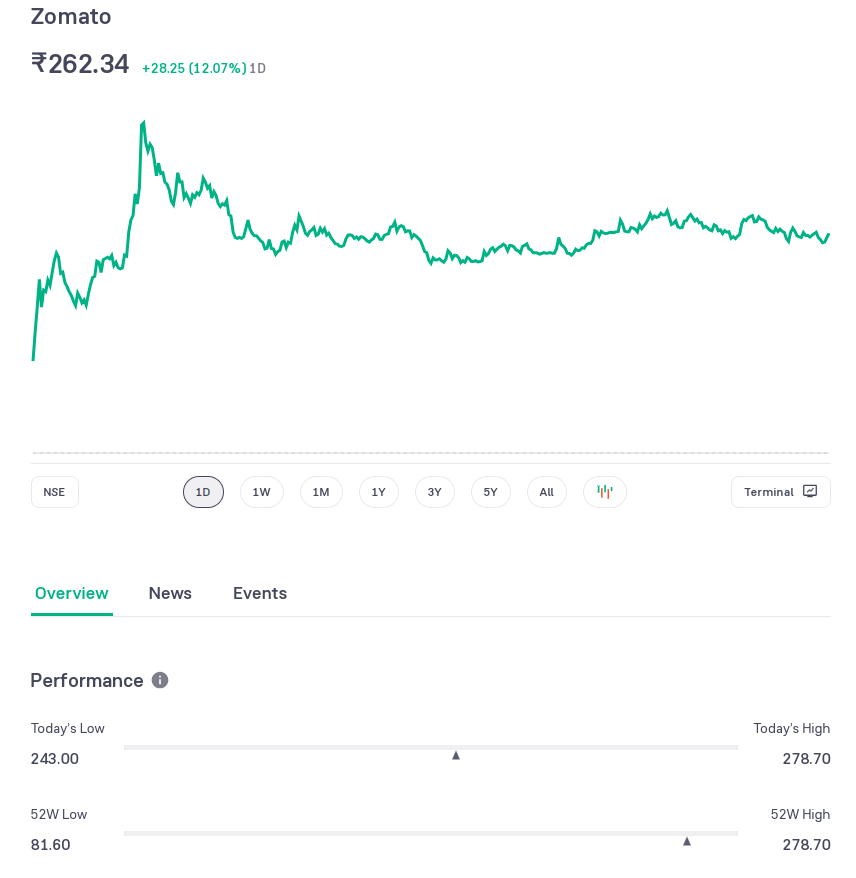Screen dimensions: 856x878
Task: Click the Zomato stock title
Action: point(71,16)
